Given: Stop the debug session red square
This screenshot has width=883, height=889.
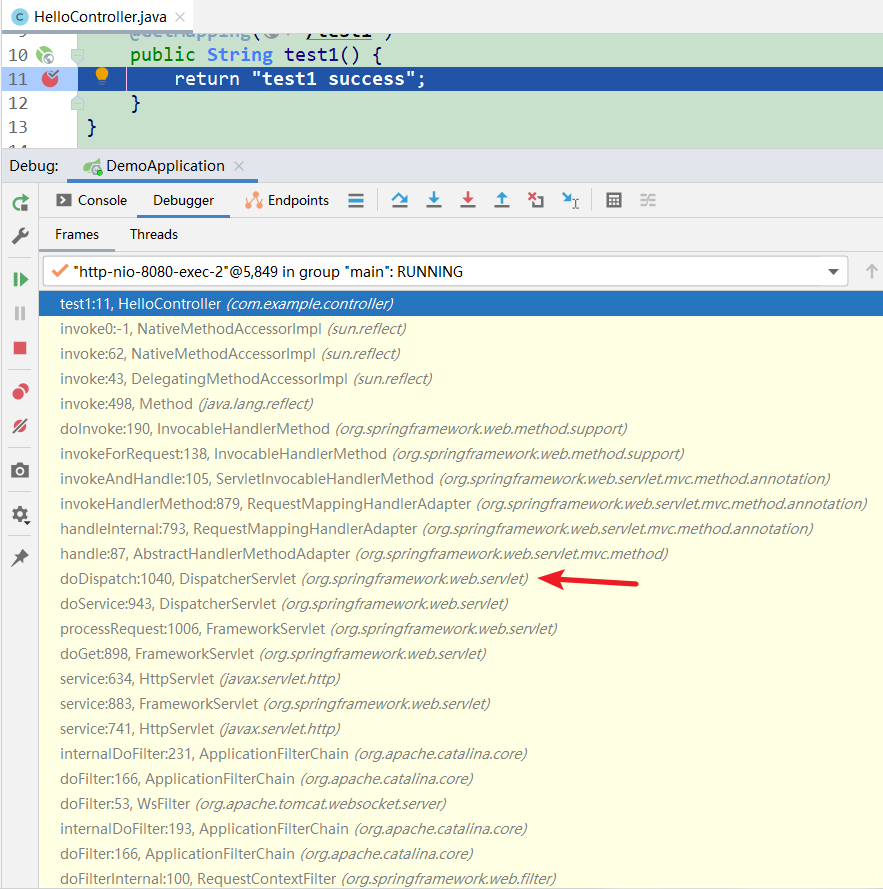Looking at the screenshot, I should click(x=20, y=348).
